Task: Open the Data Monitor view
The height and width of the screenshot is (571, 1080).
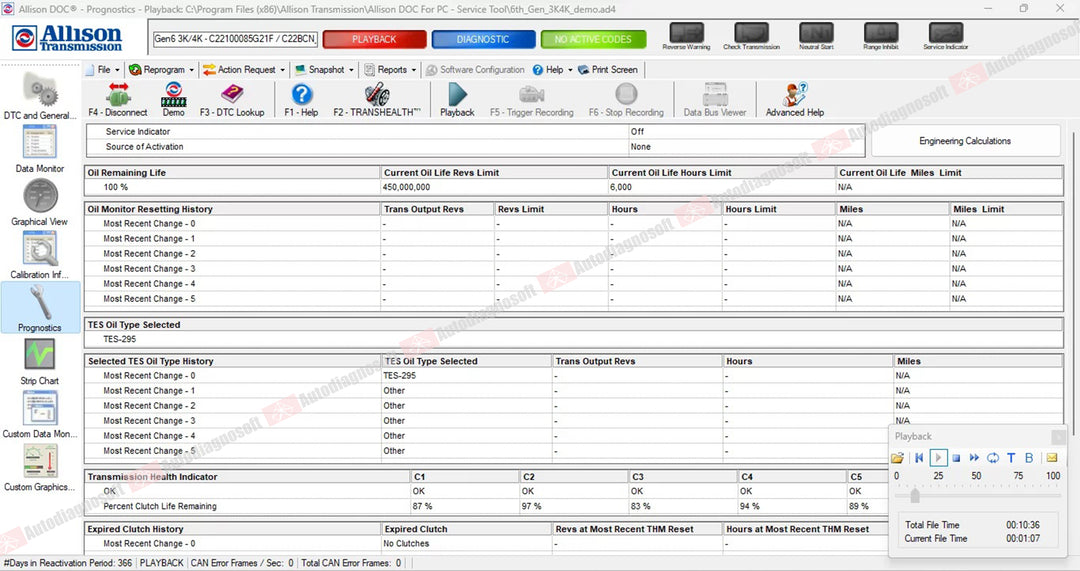Action: click(x=39, y=148)
